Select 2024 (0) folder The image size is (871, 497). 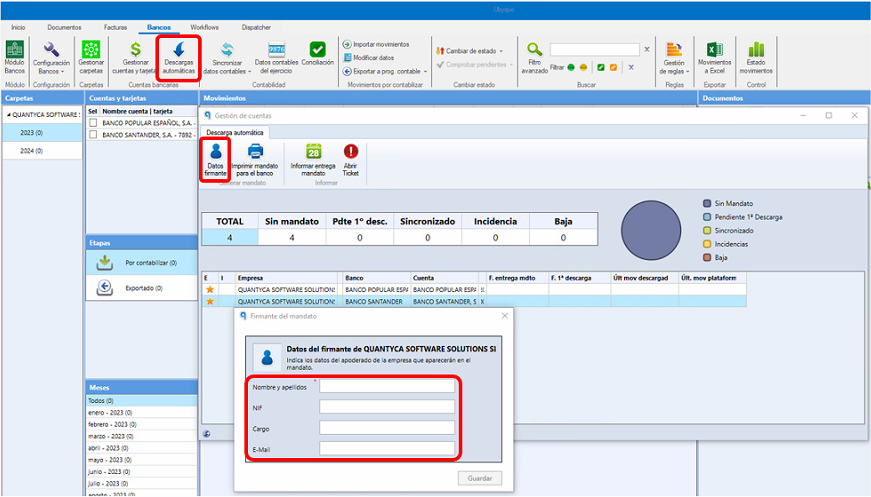click(x=42, y=150)
